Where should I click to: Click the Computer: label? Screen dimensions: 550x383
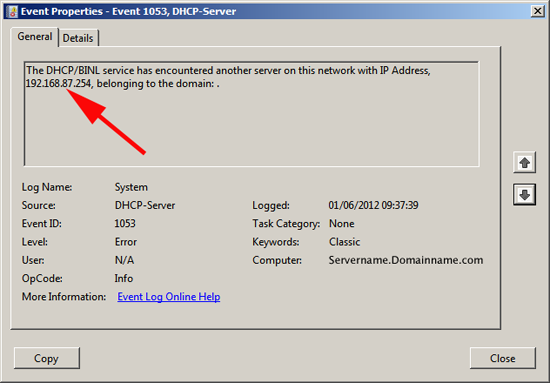coord(277,260)
